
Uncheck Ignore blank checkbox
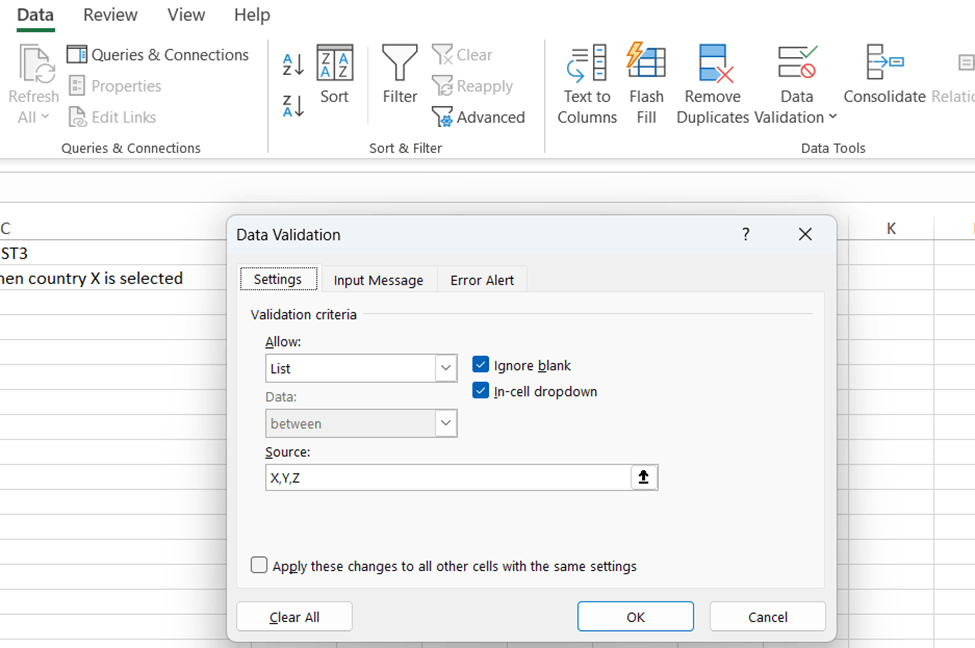tap(481, 364)
